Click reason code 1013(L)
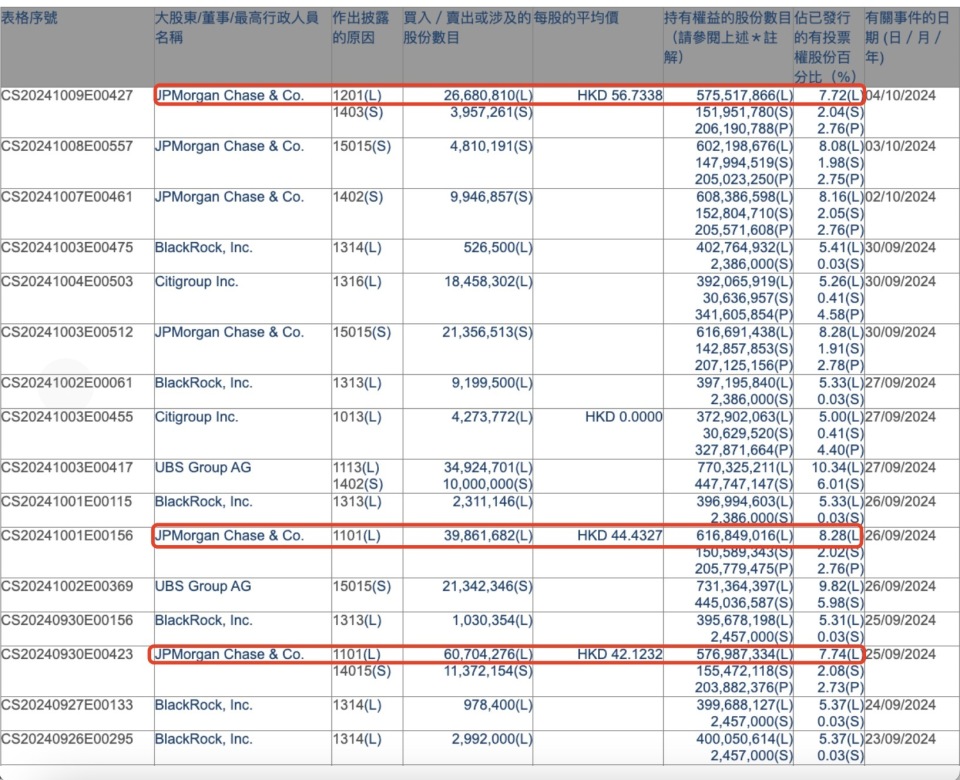The height and width of the screenshot is (780, 960). 357,417
